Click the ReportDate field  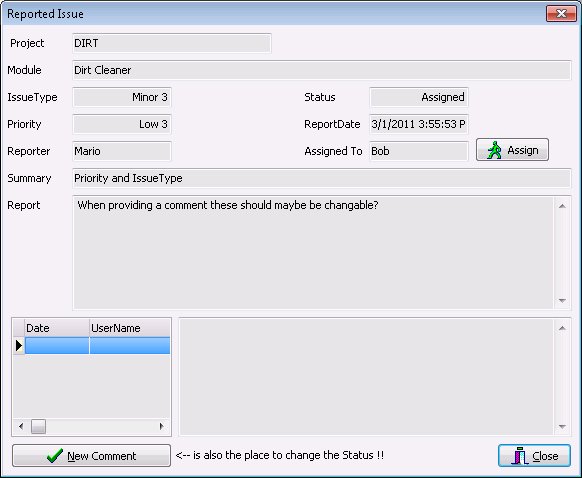tap(419, 124)
